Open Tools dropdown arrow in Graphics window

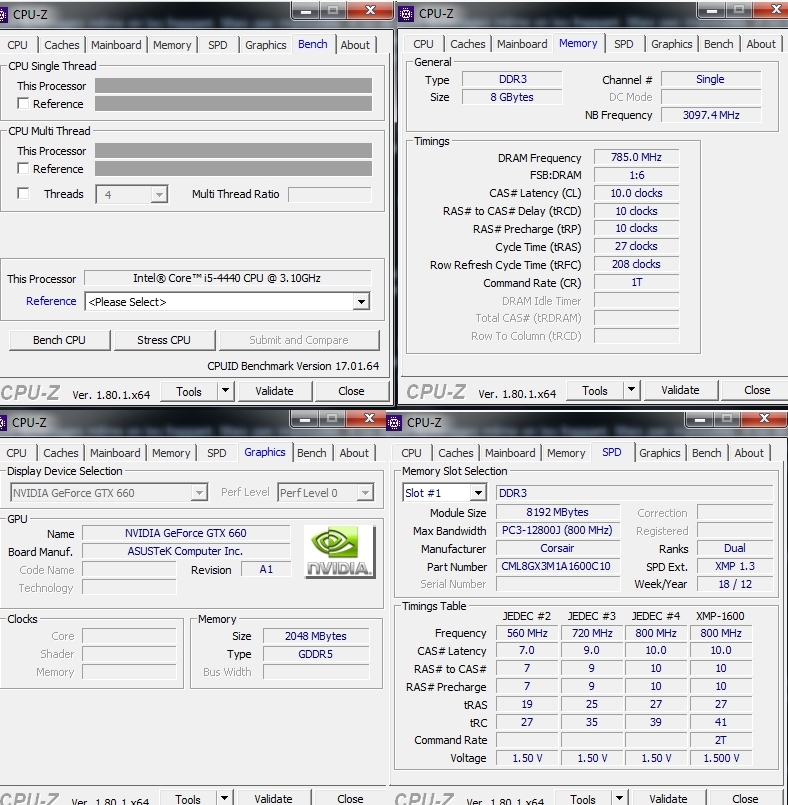click(x=224, y=798)
